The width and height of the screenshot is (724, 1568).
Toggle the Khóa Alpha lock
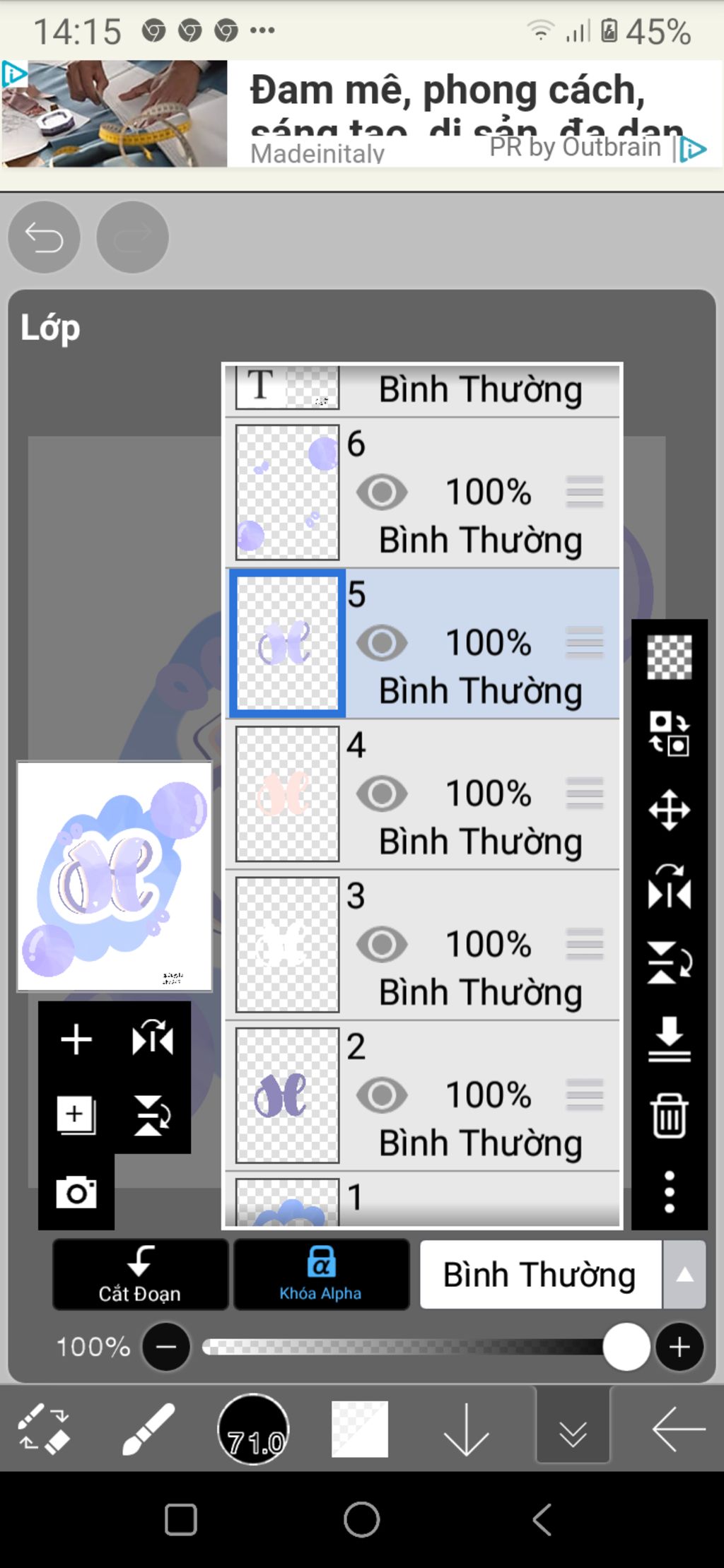pos(321,1274)
